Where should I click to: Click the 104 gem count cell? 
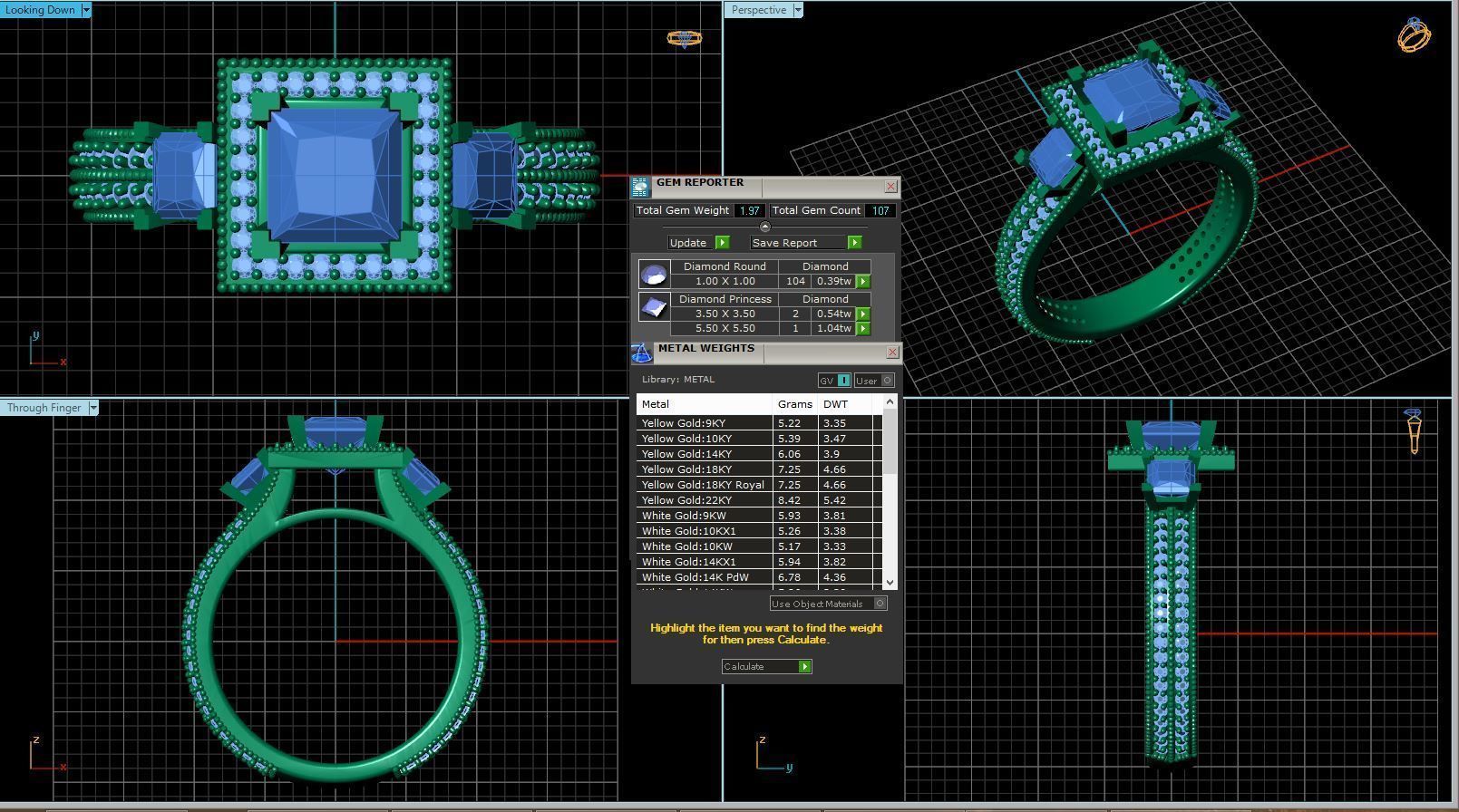(795, 282)
